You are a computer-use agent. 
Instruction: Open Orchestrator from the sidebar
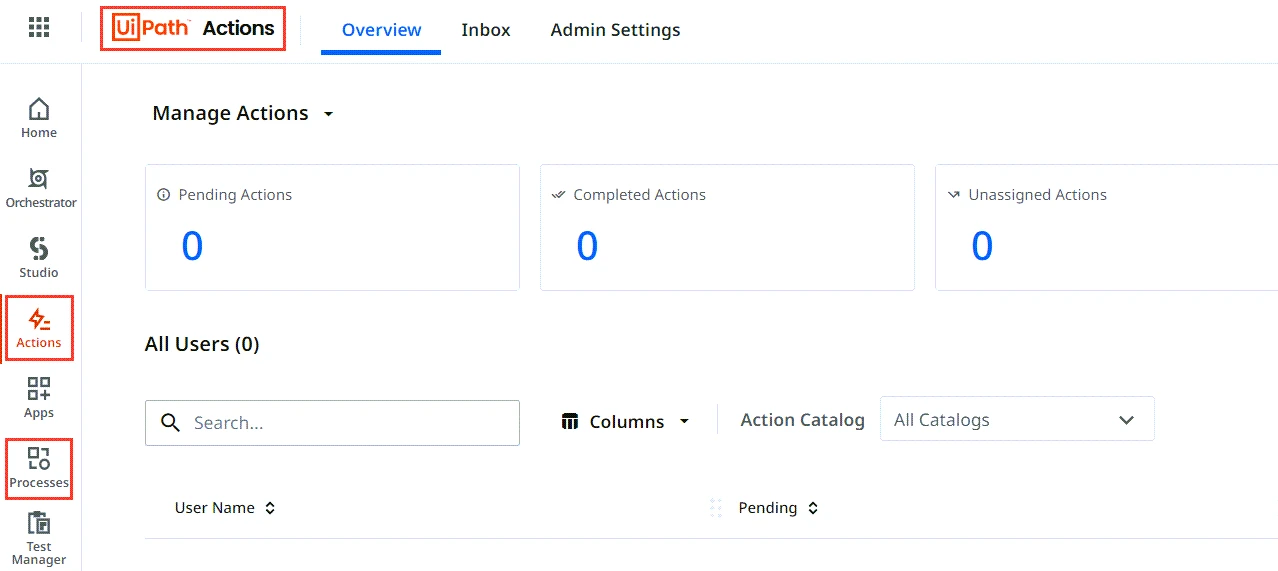point(41,188)
